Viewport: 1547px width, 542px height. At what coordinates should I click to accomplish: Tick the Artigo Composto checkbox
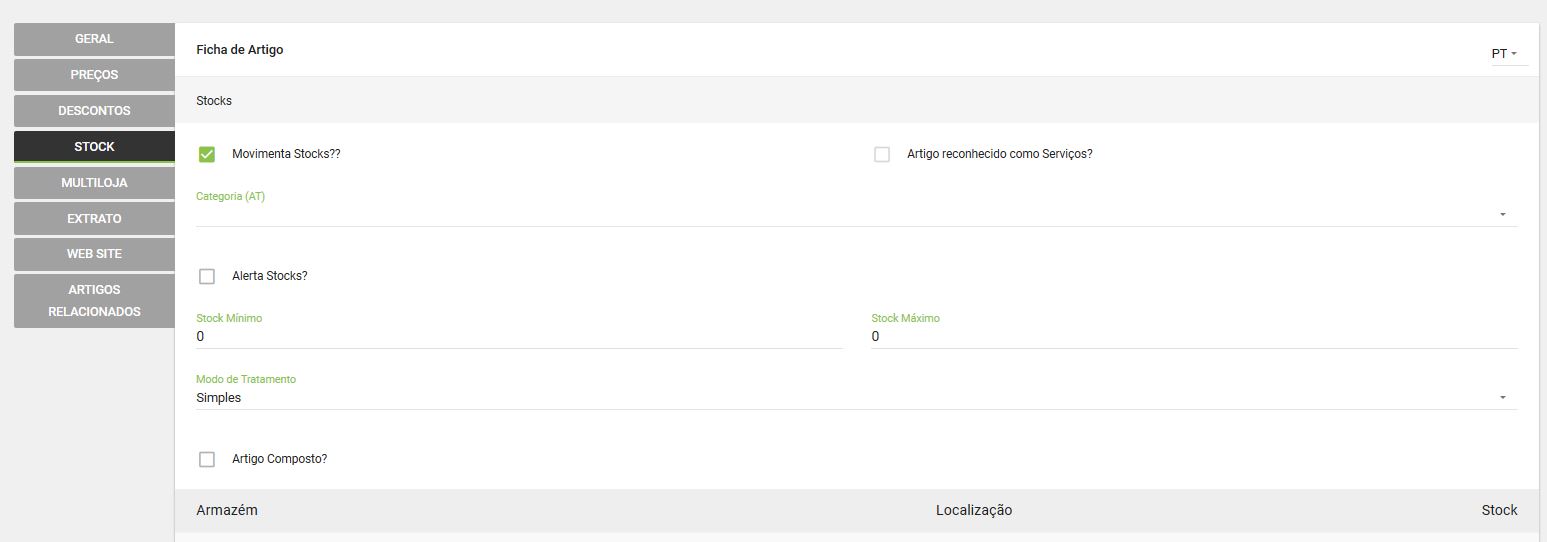[x=207, y=459]
